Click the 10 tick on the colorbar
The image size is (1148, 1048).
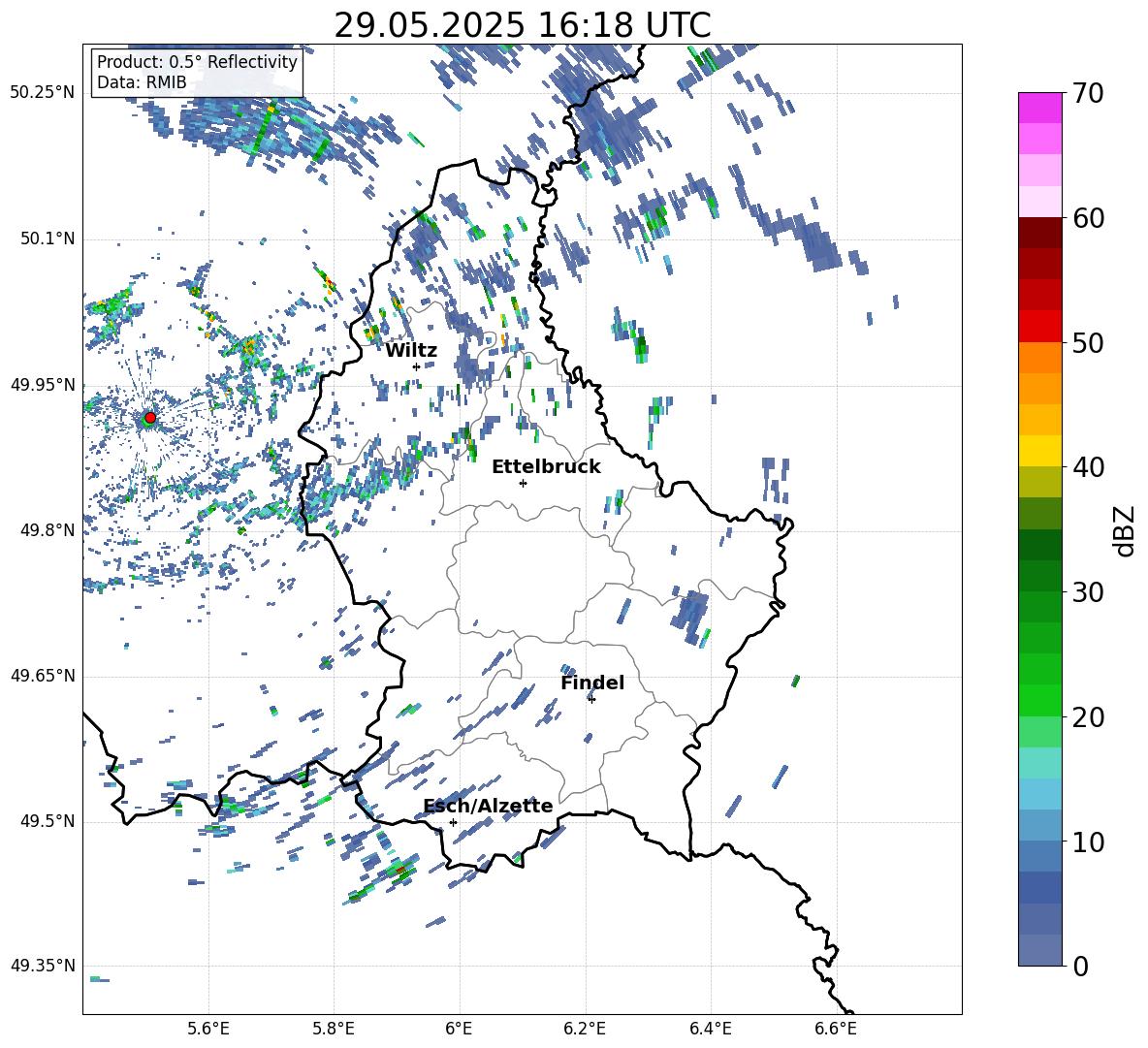tap(1088, 842)
